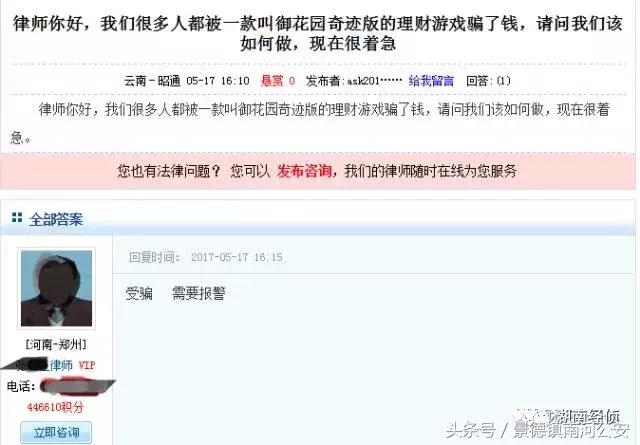This screenshot has width=640, height=445.
Task: Click the question title headline
Action: [318, 33]
